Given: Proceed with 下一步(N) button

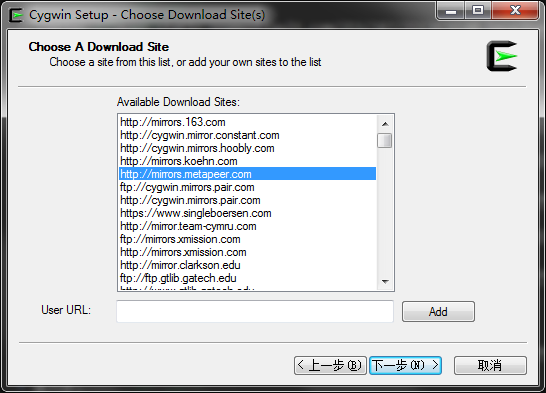Looking at the screenshot, I should (405, 365).
